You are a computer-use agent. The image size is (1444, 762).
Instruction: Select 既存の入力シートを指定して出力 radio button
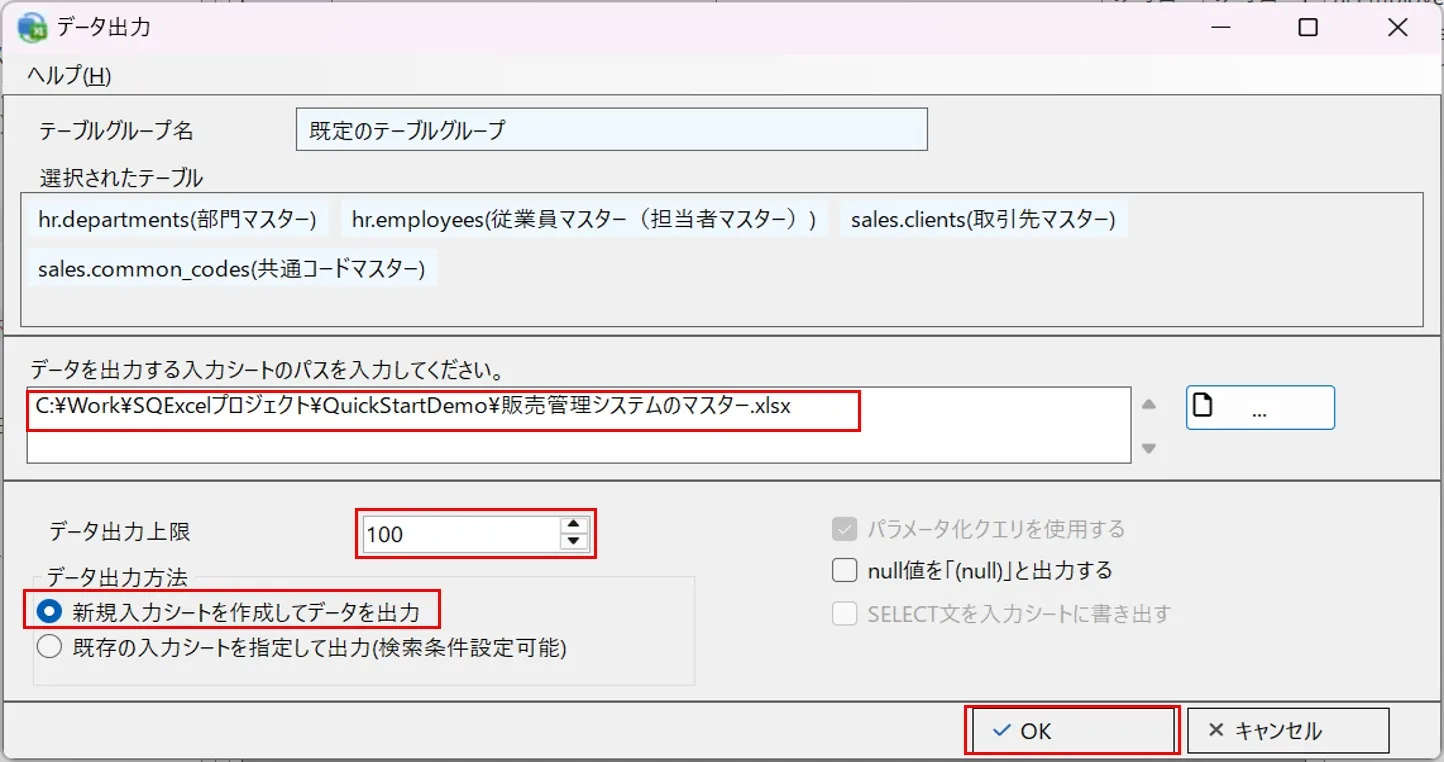tap(49, 648)
